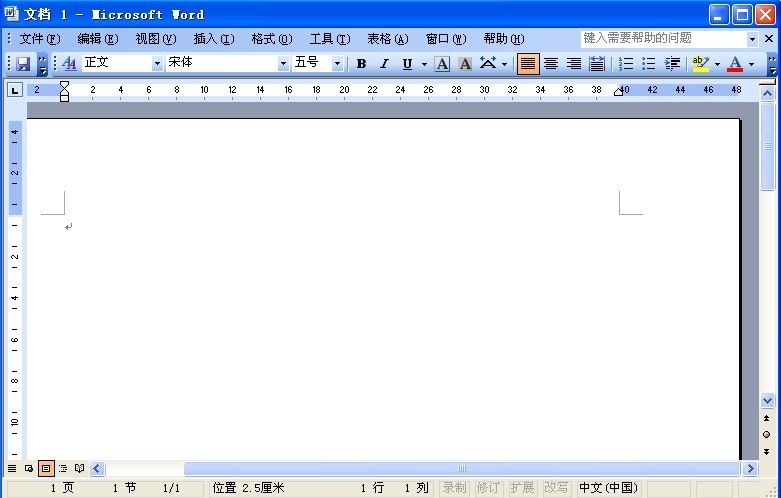Click vertical scrollbar up arrow
Viewport: 781px width, 498px height.
(767, 93)
